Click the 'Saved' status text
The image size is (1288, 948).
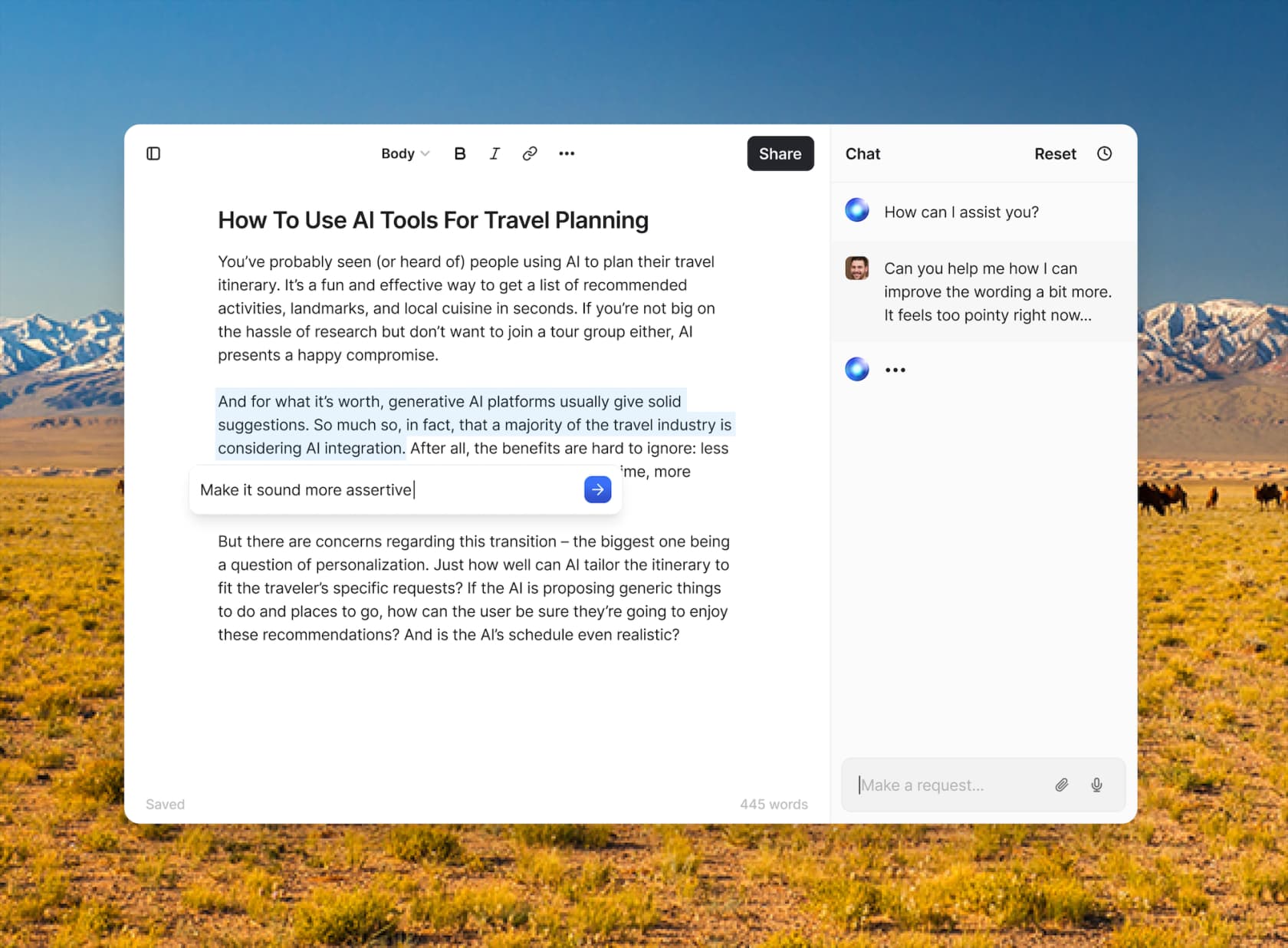click(x=165, y=804)
